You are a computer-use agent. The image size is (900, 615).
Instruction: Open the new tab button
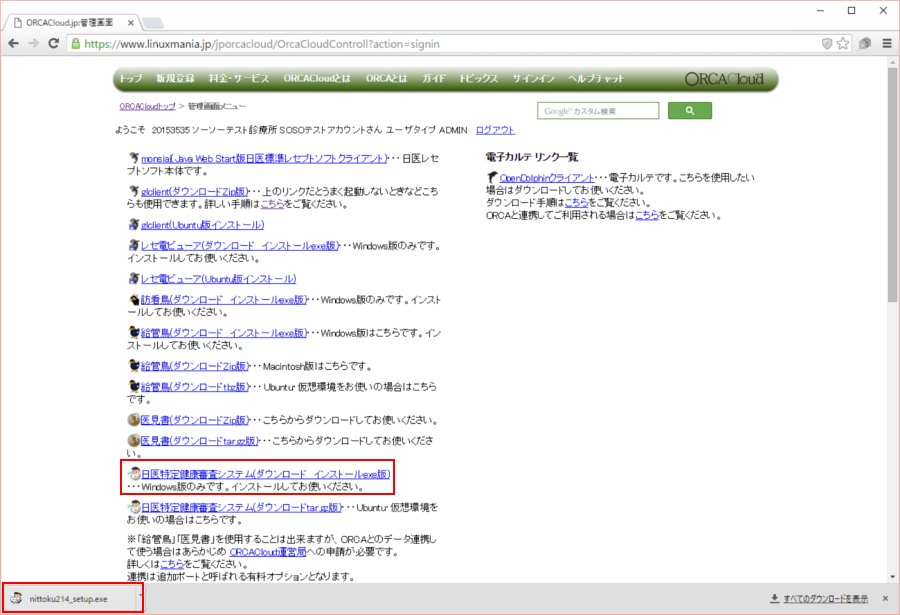point(153,22)
